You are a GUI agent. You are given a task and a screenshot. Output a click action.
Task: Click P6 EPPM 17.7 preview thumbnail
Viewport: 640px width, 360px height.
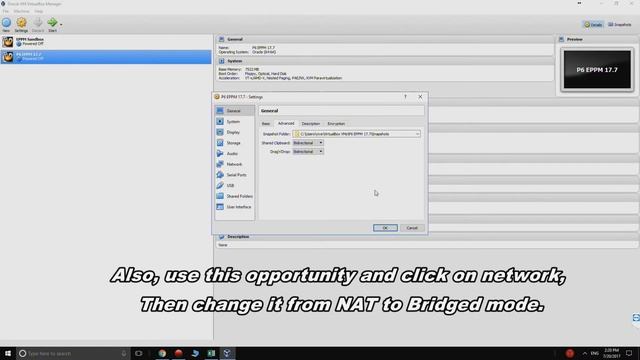[x=597, y=69]
